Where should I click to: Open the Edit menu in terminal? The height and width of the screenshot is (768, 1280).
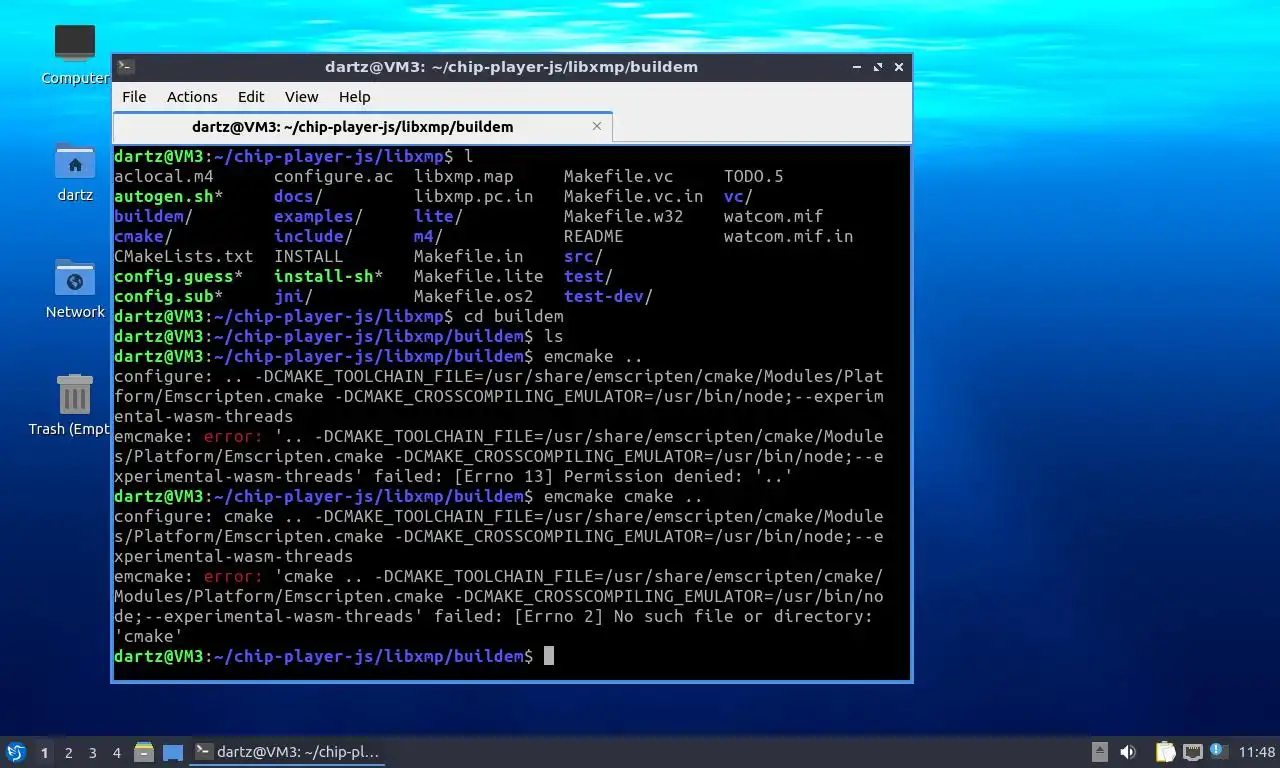(x=251, y=97)
